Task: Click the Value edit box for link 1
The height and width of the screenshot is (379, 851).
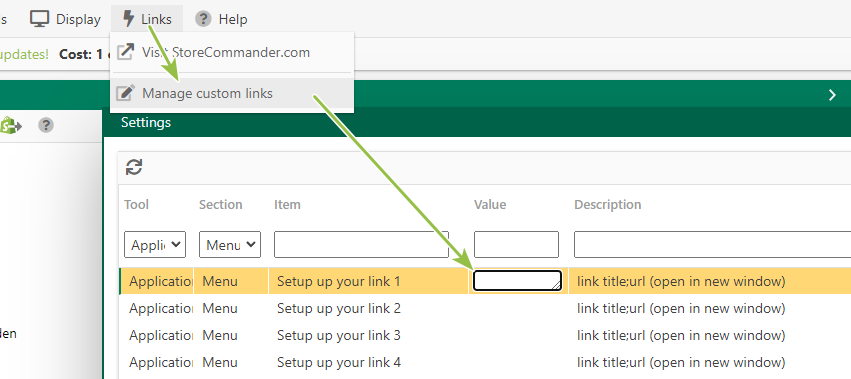Action: coord(517,281)
